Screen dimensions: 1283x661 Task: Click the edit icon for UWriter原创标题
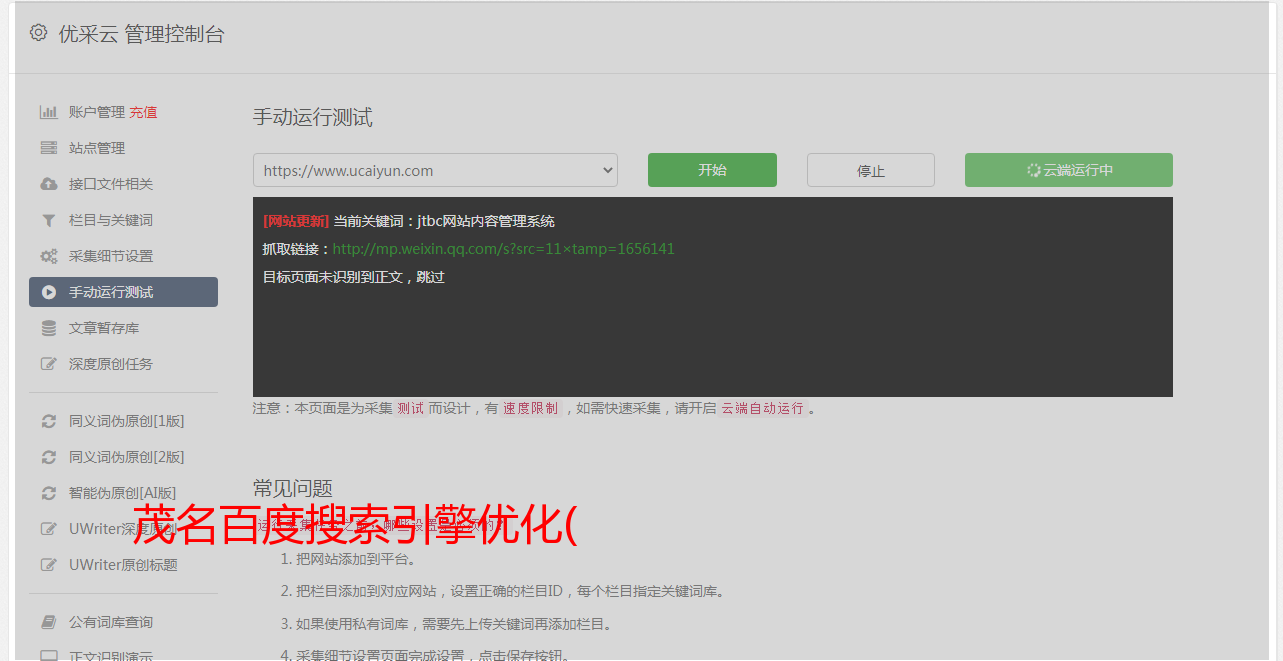coord(48,565)
